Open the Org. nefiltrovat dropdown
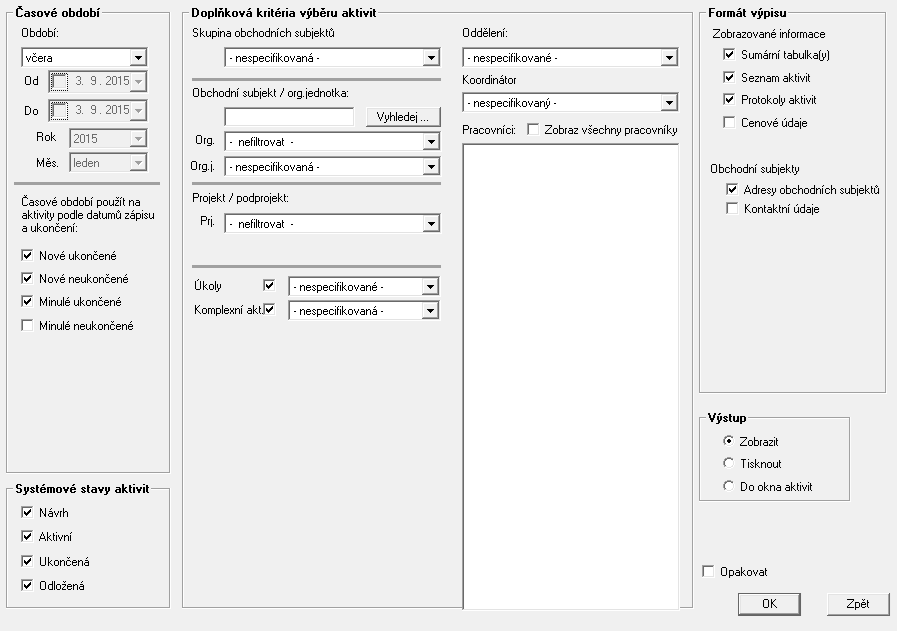This screenshot has height=631, width=897. [332, 142]
